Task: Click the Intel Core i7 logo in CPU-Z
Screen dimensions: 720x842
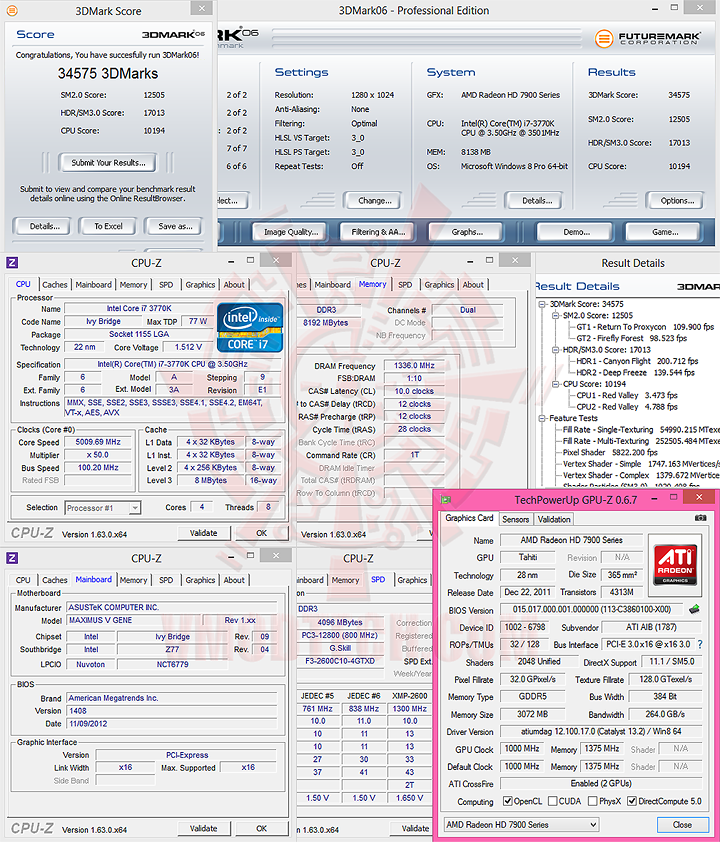Action: click(250, 328)
